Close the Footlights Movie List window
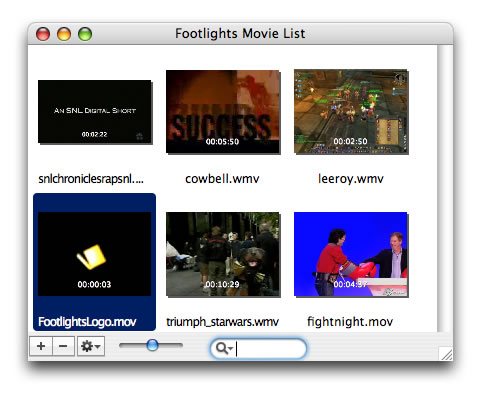 pyautogui.click(x=43, y=34)
